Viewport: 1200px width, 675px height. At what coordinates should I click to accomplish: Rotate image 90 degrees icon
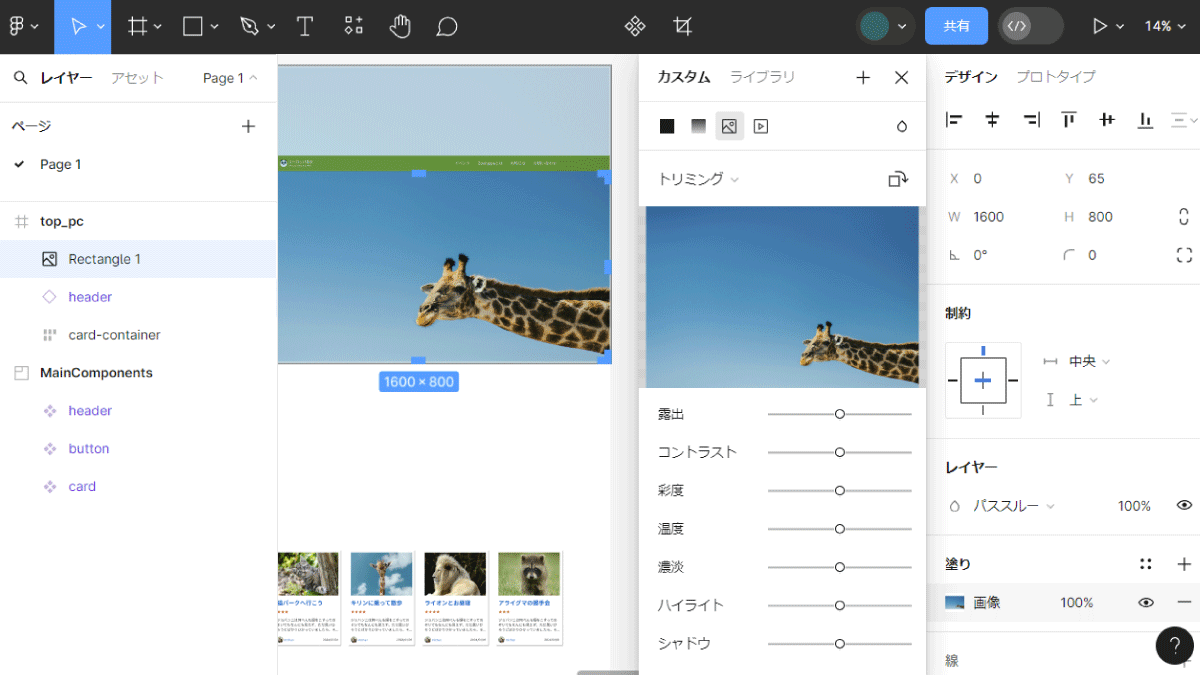[898, 179]
